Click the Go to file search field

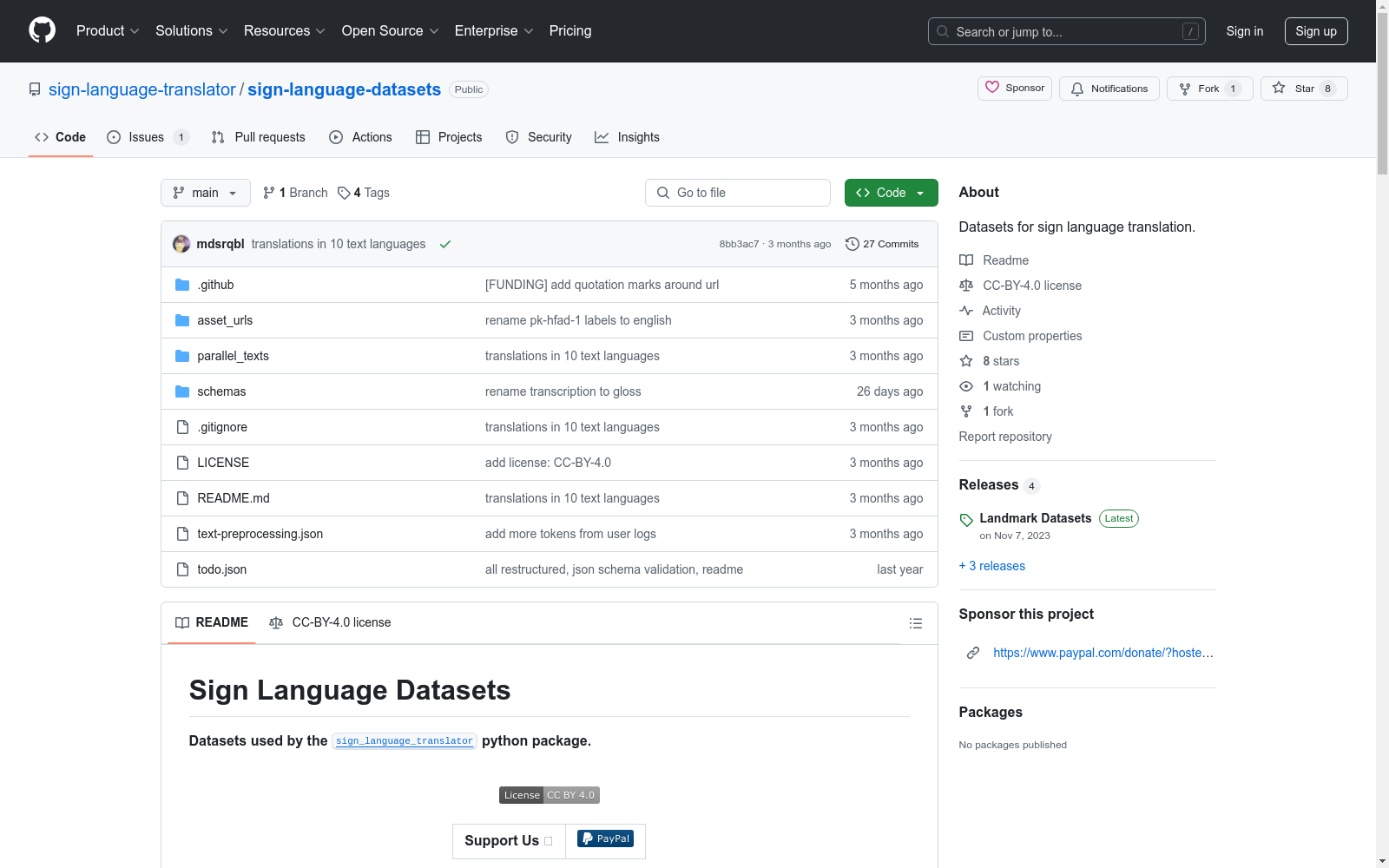pyautogui.click(x=737, y=193)
